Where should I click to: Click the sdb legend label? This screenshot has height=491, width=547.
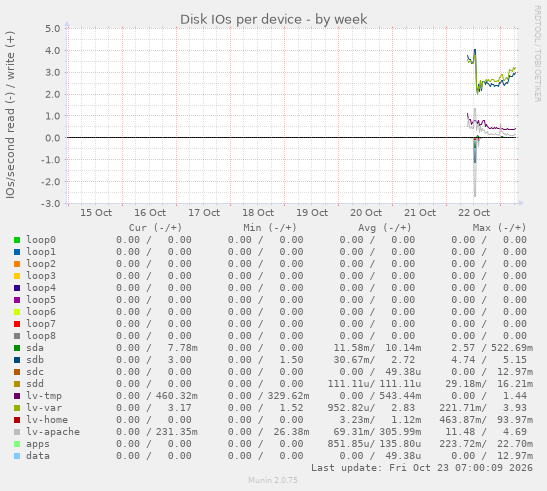click(35, 359)
